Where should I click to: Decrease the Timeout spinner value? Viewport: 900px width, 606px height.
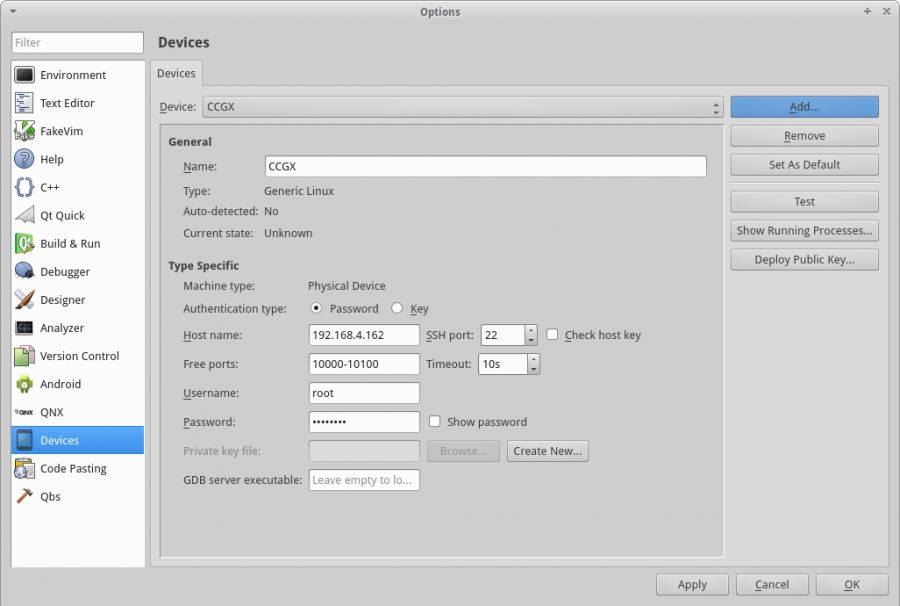point(534,369)
